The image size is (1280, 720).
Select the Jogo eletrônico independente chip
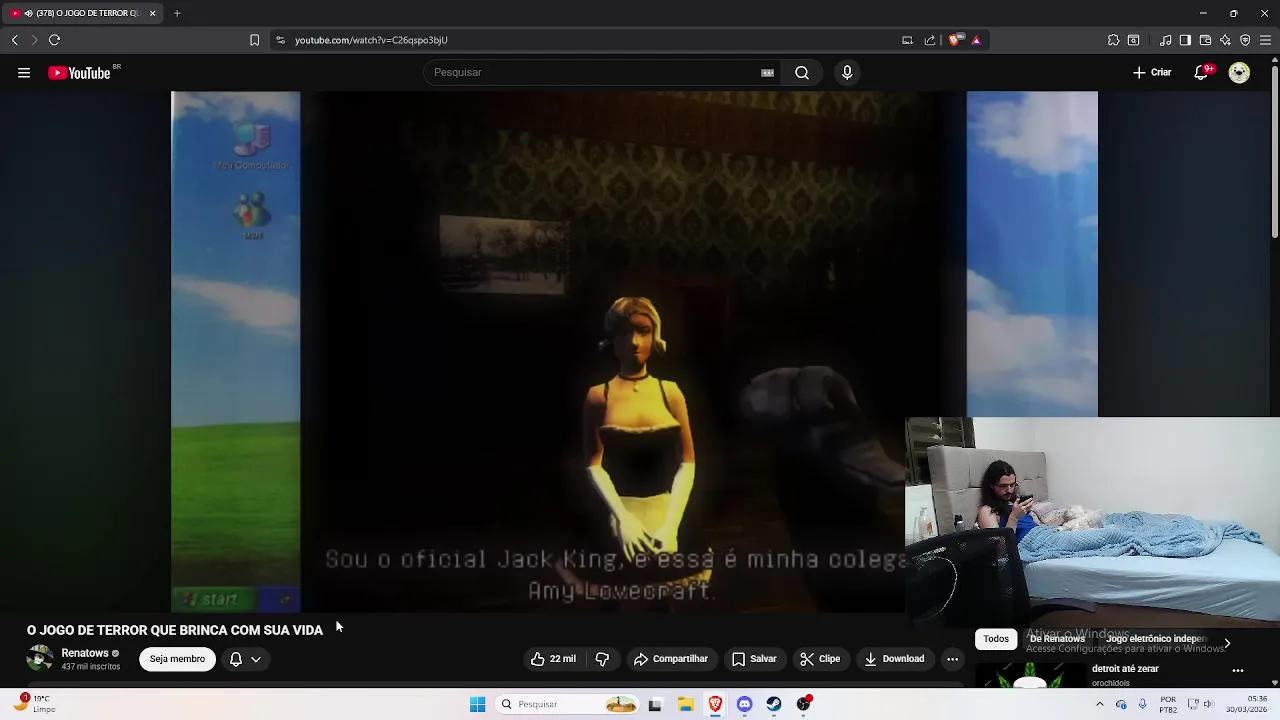coord(1156,639)
